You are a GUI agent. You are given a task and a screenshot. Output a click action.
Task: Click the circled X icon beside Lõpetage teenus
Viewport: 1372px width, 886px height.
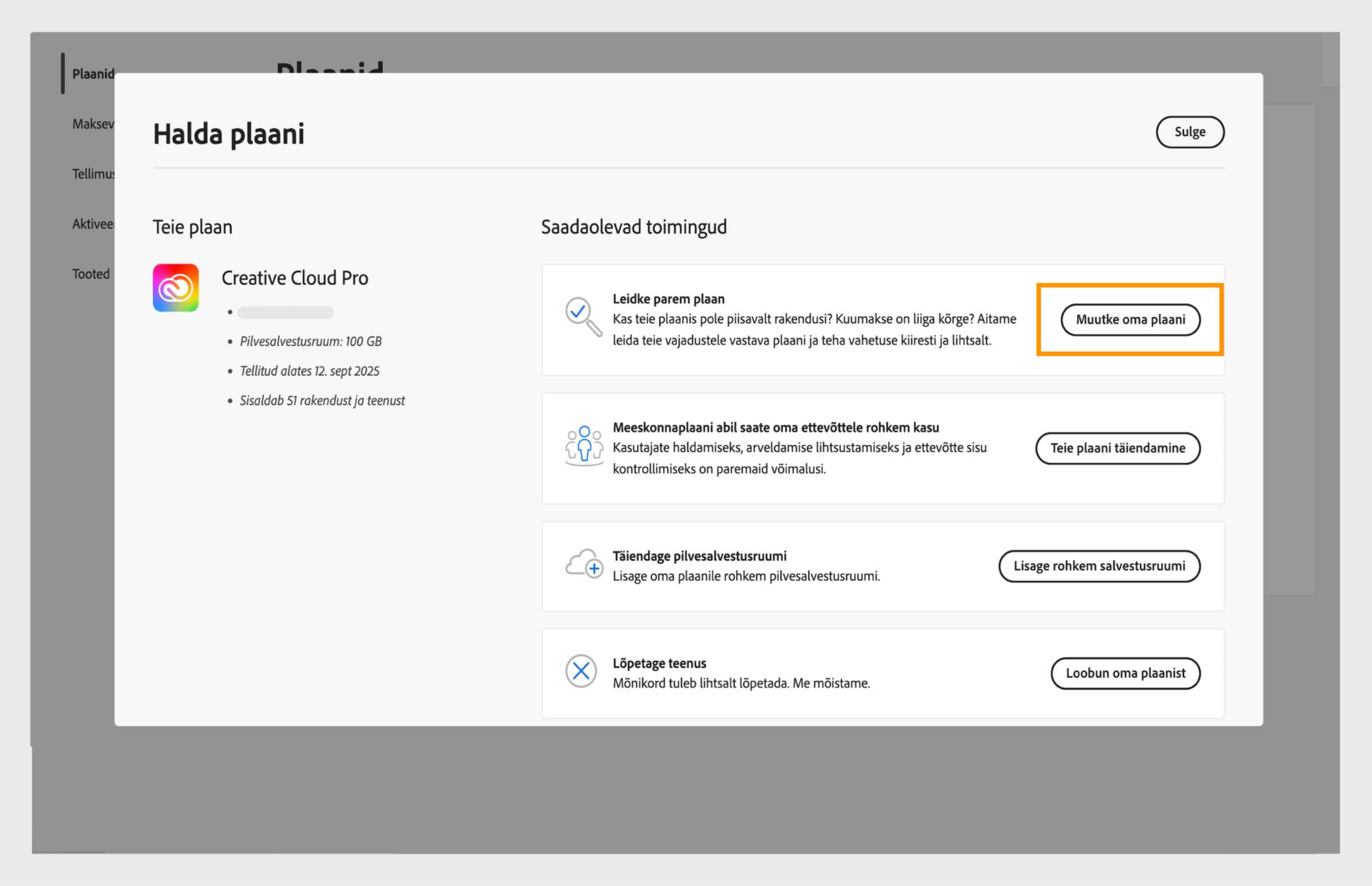[x=581, y=672]
